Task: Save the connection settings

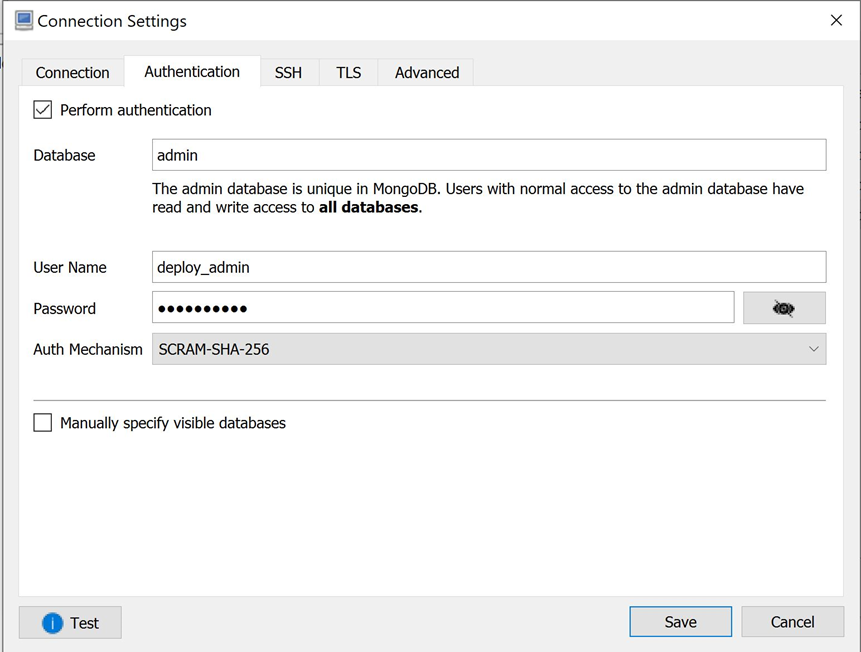Action: click(680, 622)
